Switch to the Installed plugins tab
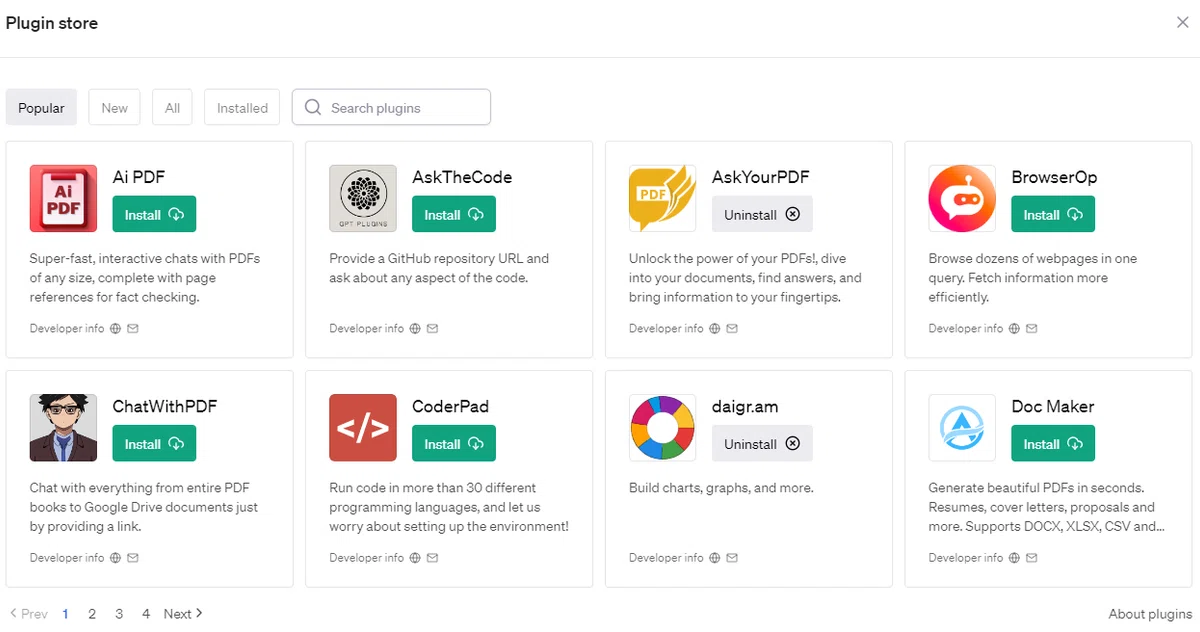The height and width of the screenshot is (632, 1200). pos(242,107)
